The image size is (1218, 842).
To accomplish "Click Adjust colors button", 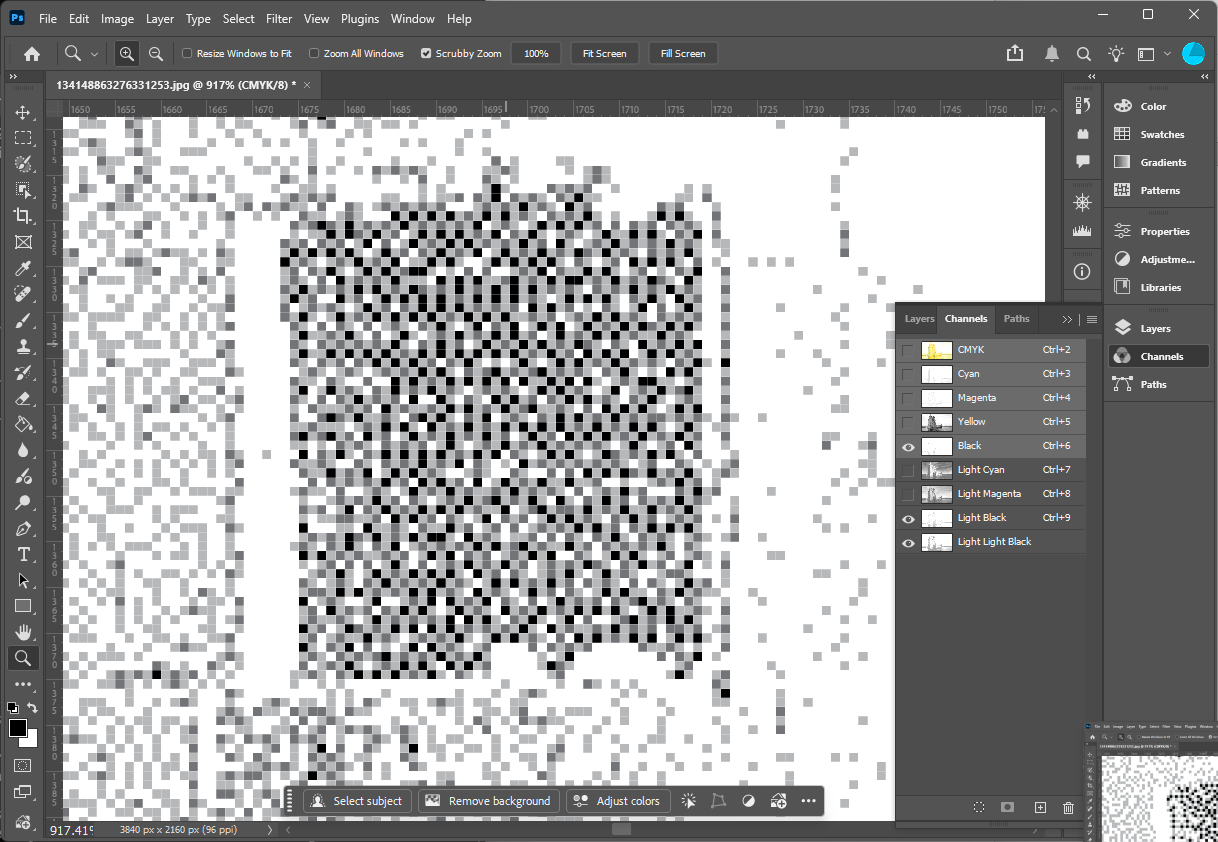I will tap(618, 801).
